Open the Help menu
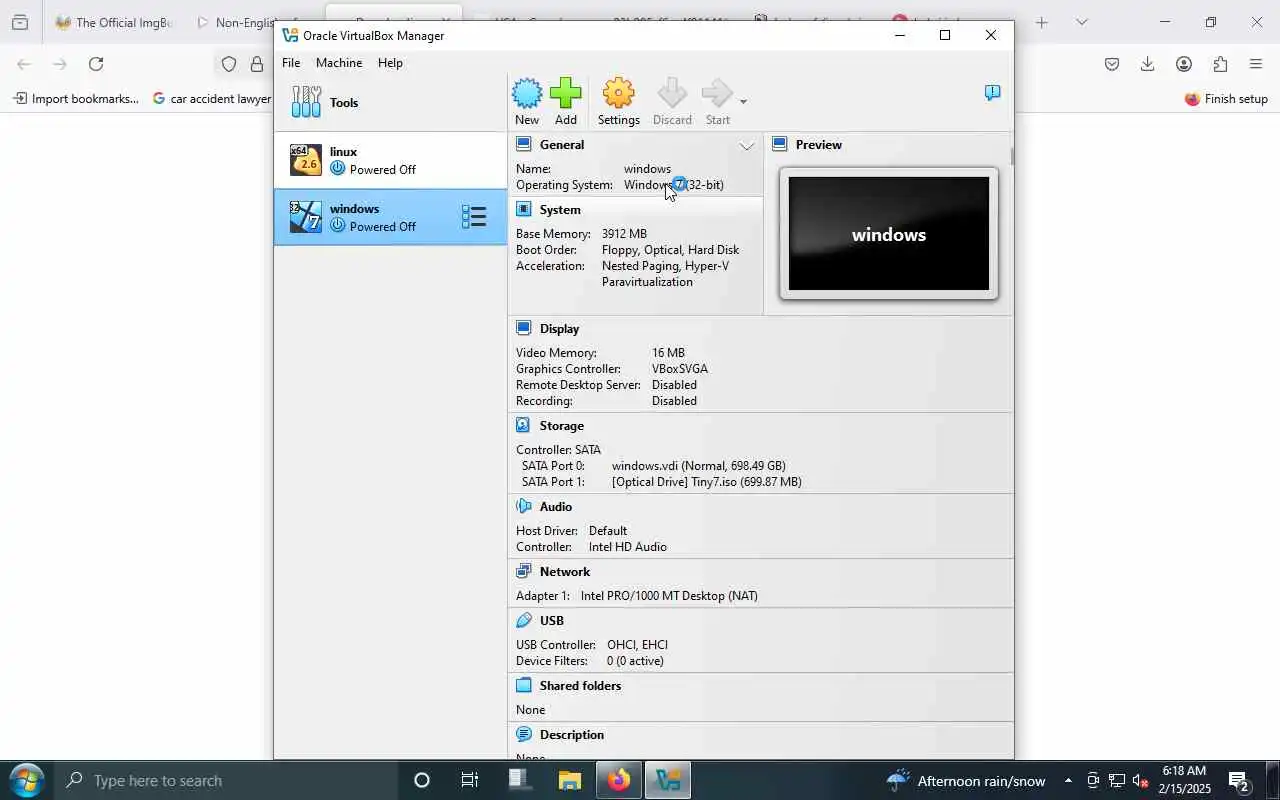This screenshot has height=800, width=1280. point(390,63)
